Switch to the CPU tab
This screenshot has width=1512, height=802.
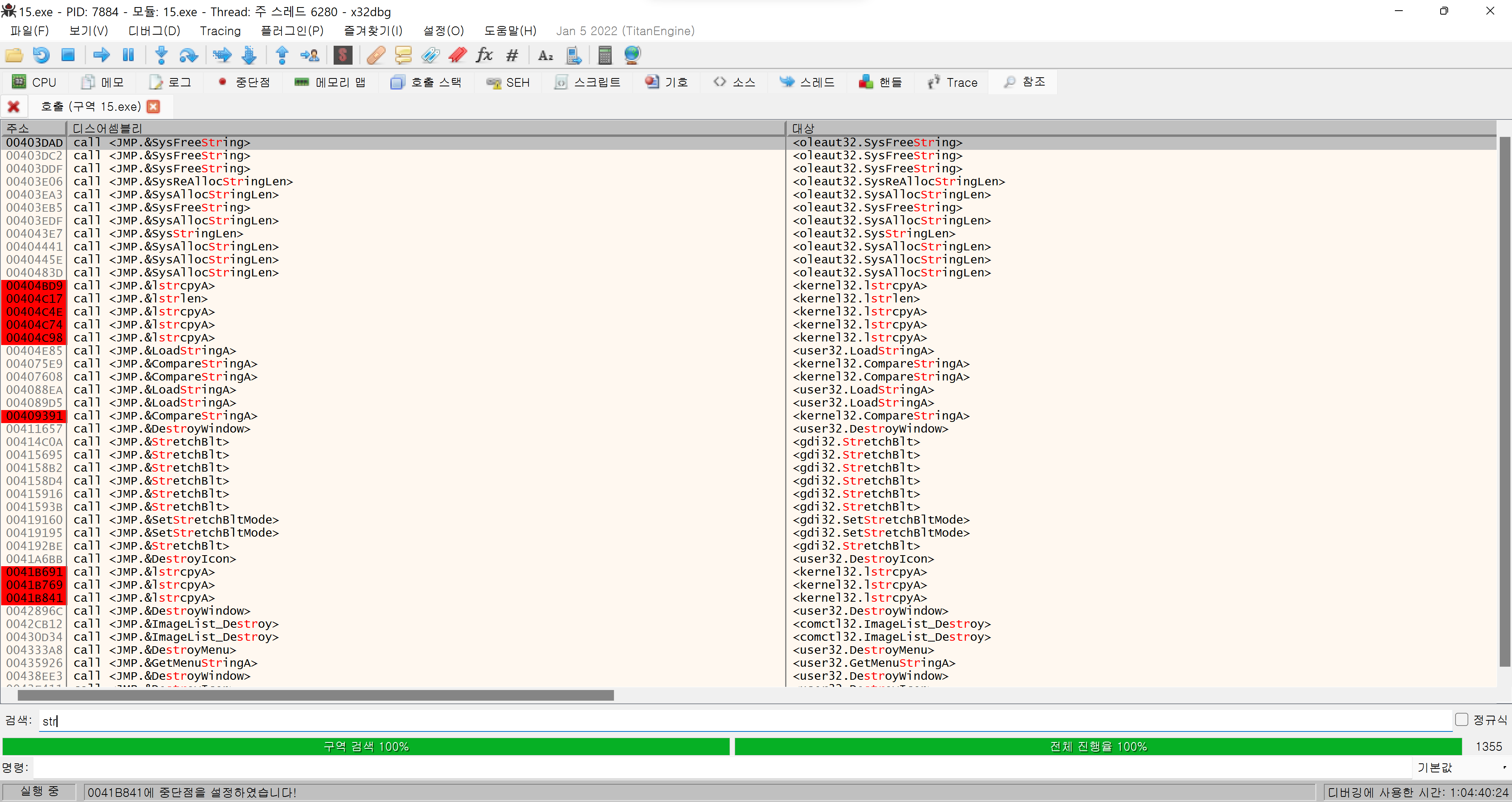point(34,82)
